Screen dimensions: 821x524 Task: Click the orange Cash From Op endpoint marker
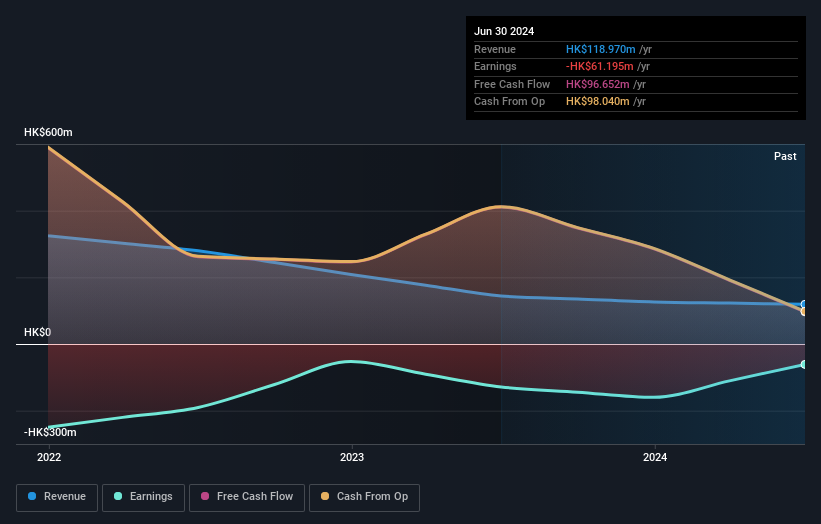tap(804, 311)
